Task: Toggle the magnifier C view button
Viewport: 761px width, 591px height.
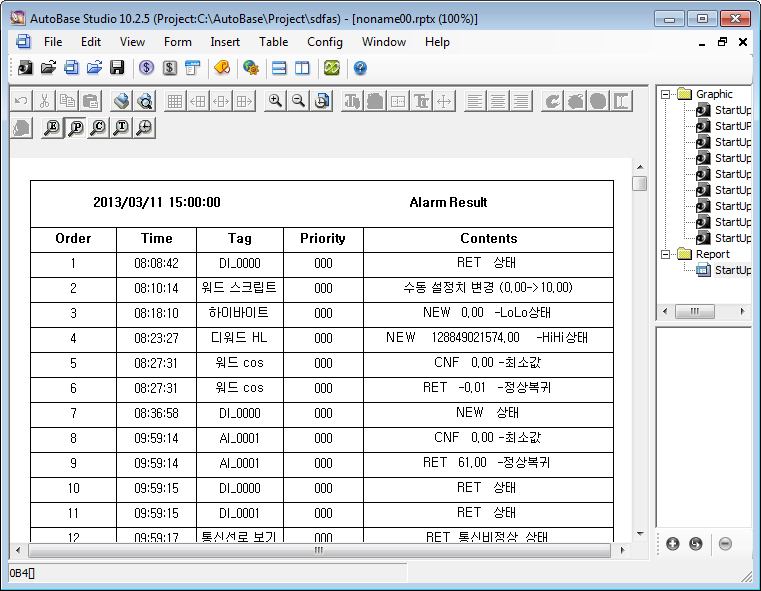Action: 98,128
